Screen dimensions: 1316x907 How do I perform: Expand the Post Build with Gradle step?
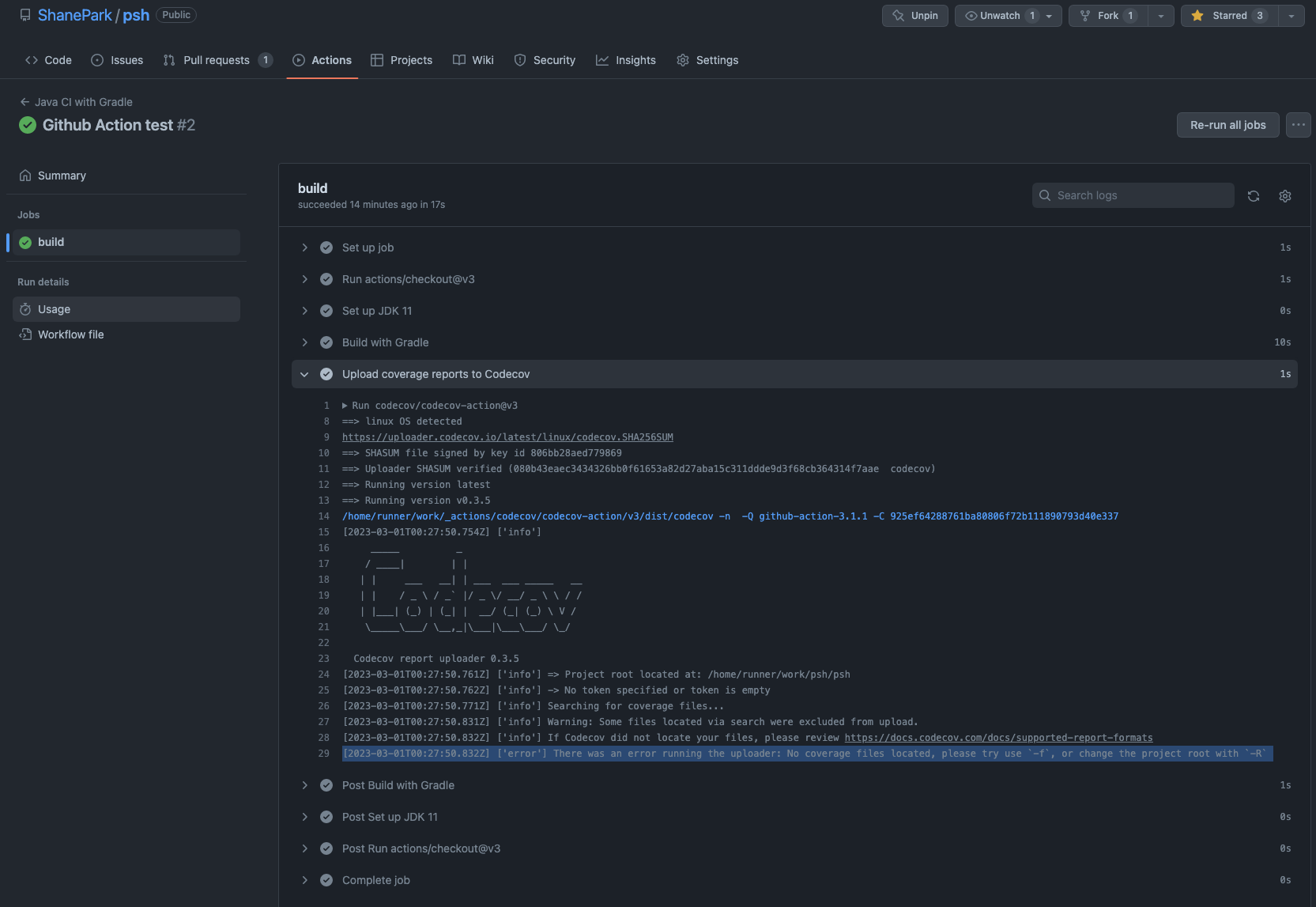tap(794, 785)
